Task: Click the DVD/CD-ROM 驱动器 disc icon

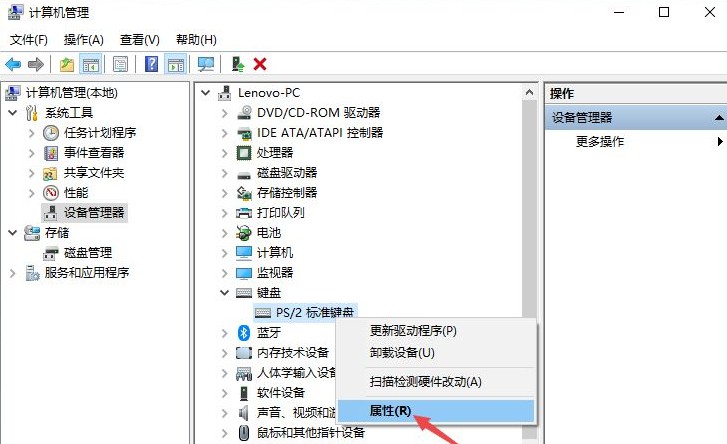Action: (x=244, y=113)
